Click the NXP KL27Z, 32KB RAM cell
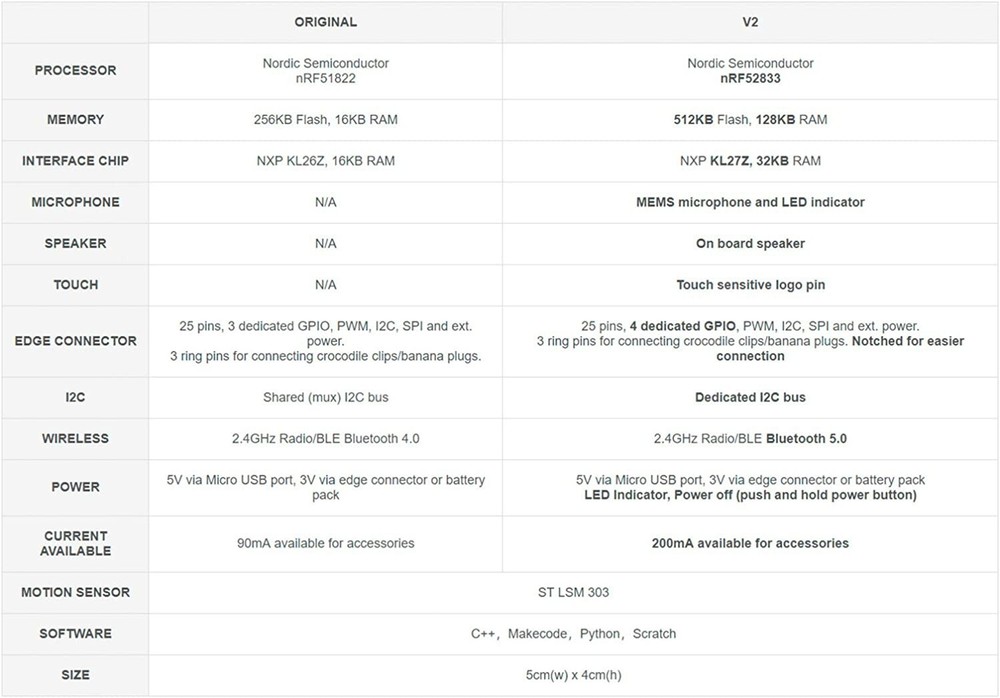This screenshot has height=698, width=1000. [x=750, y=161]
